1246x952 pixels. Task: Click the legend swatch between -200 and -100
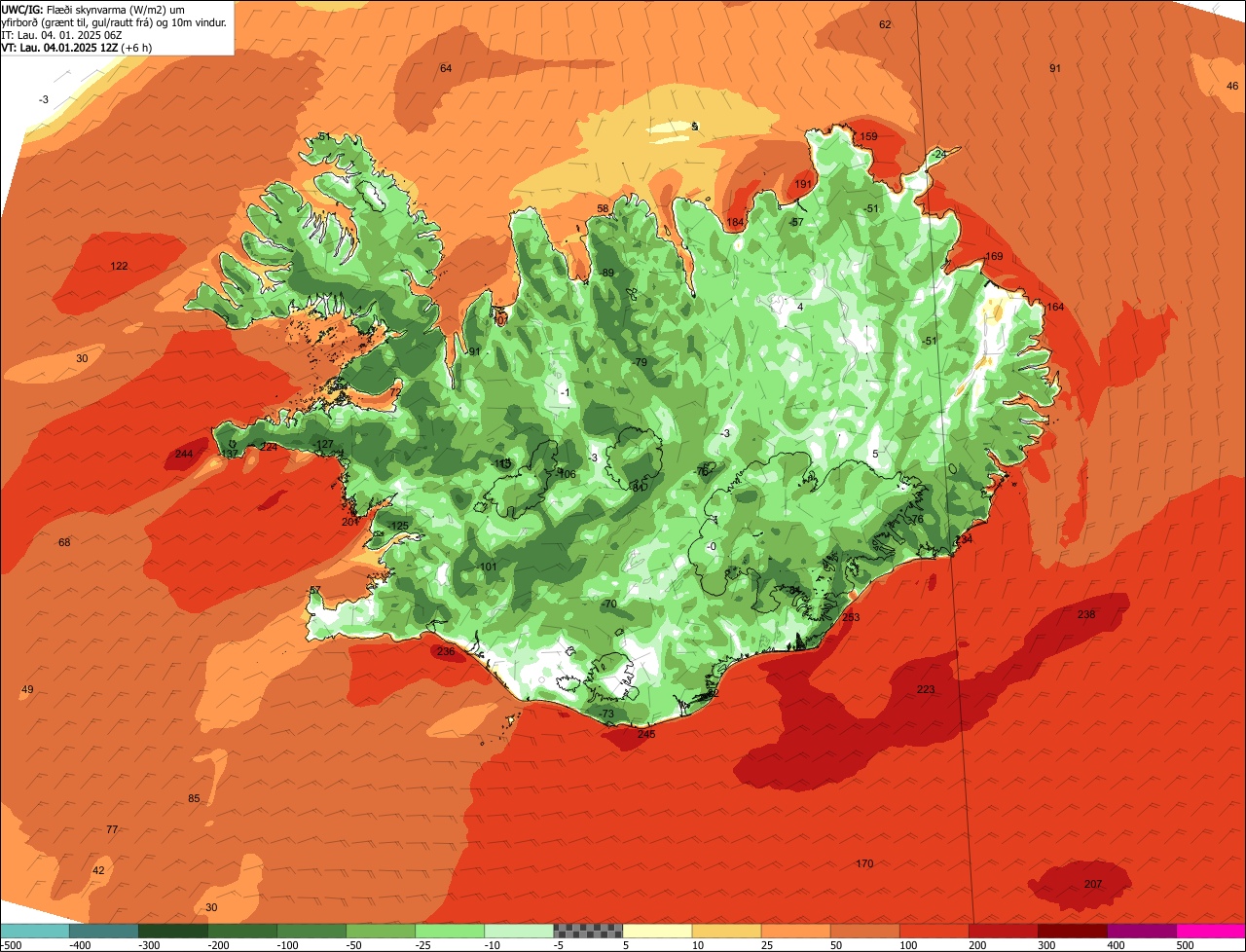242,931
